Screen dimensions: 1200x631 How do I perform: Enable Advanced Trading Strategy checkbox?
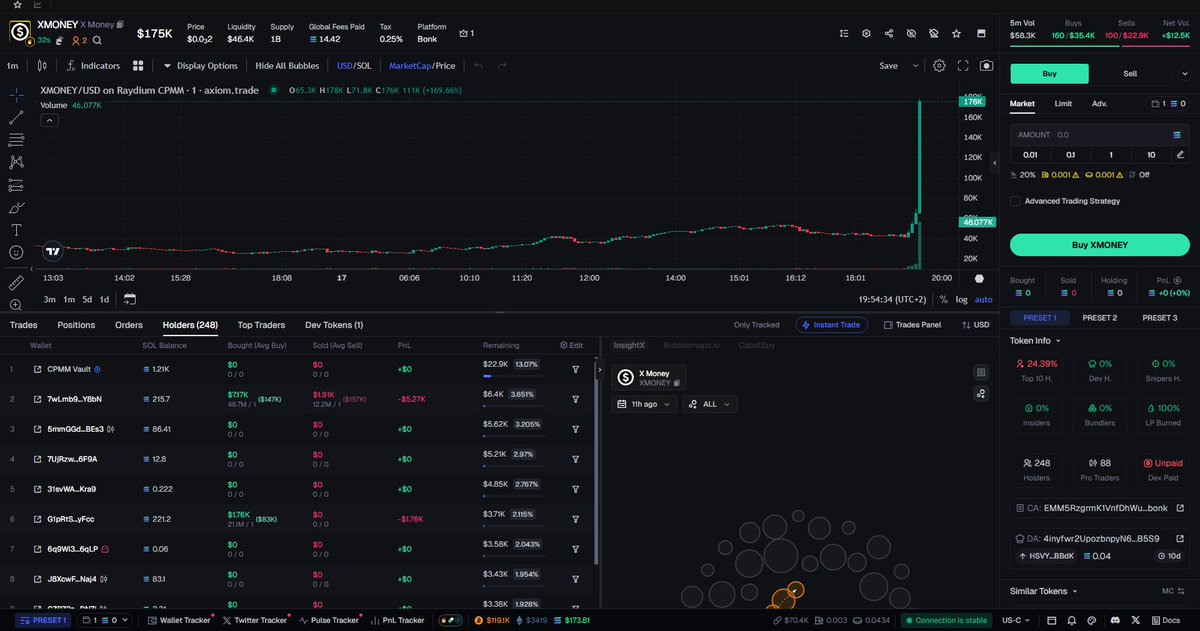[x=1016, y=201]
